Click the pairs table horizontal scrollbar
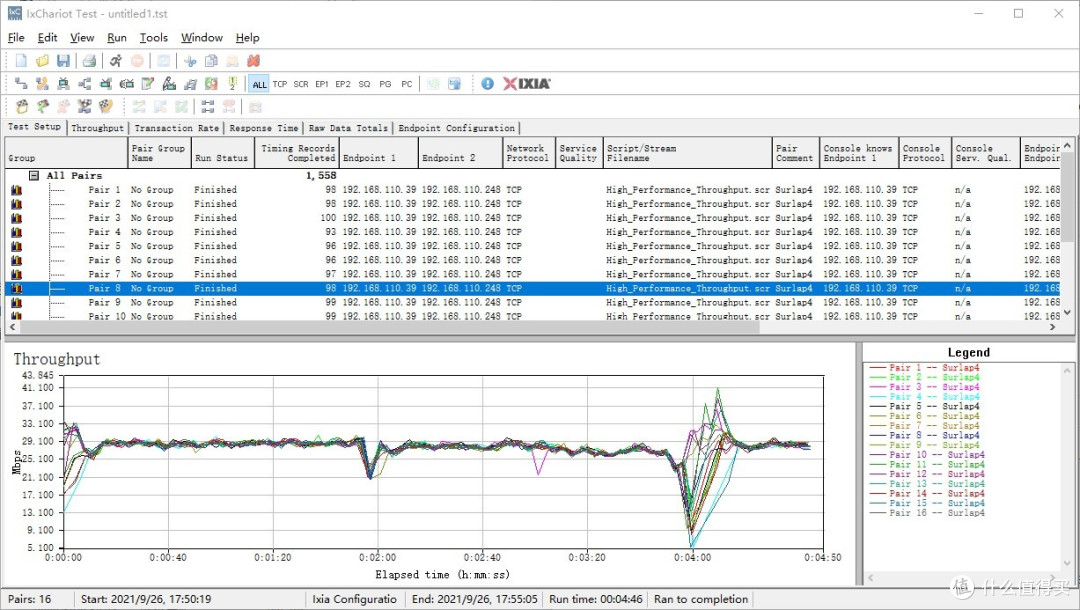This screenshot has width=1080, height=610. pyautogui.click(x=388, y=328)
